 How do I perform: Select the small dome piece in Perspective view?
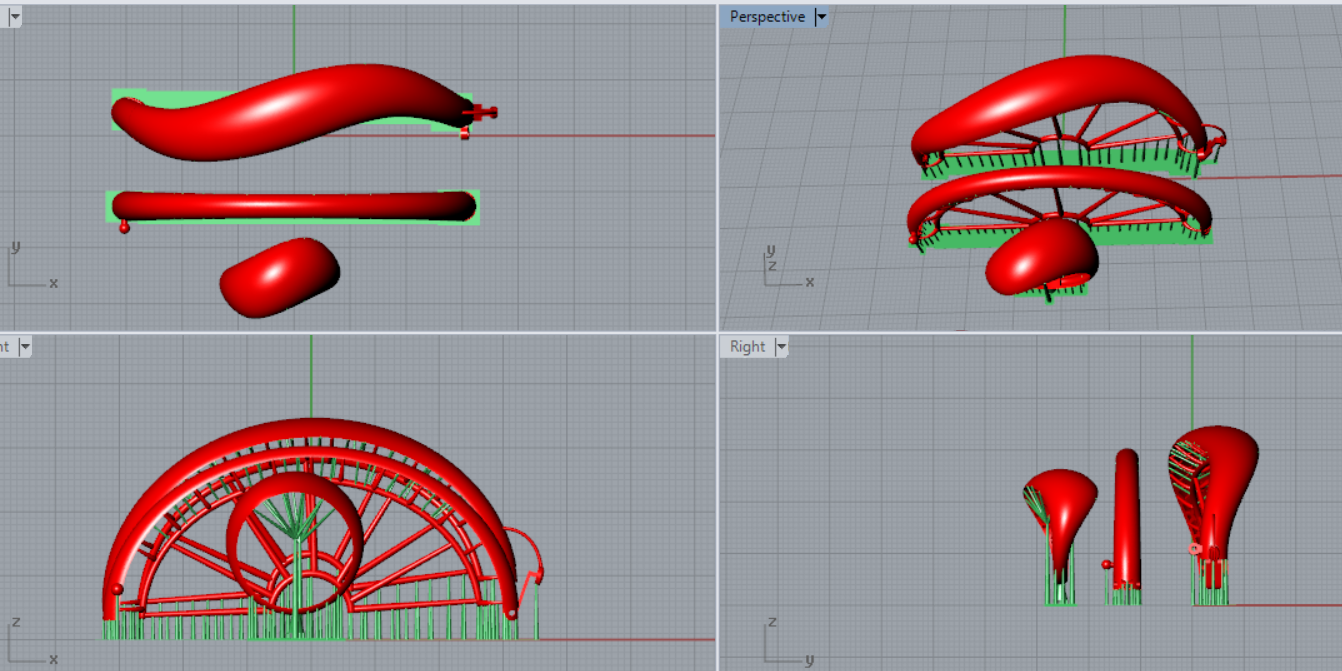(1040, 255)
